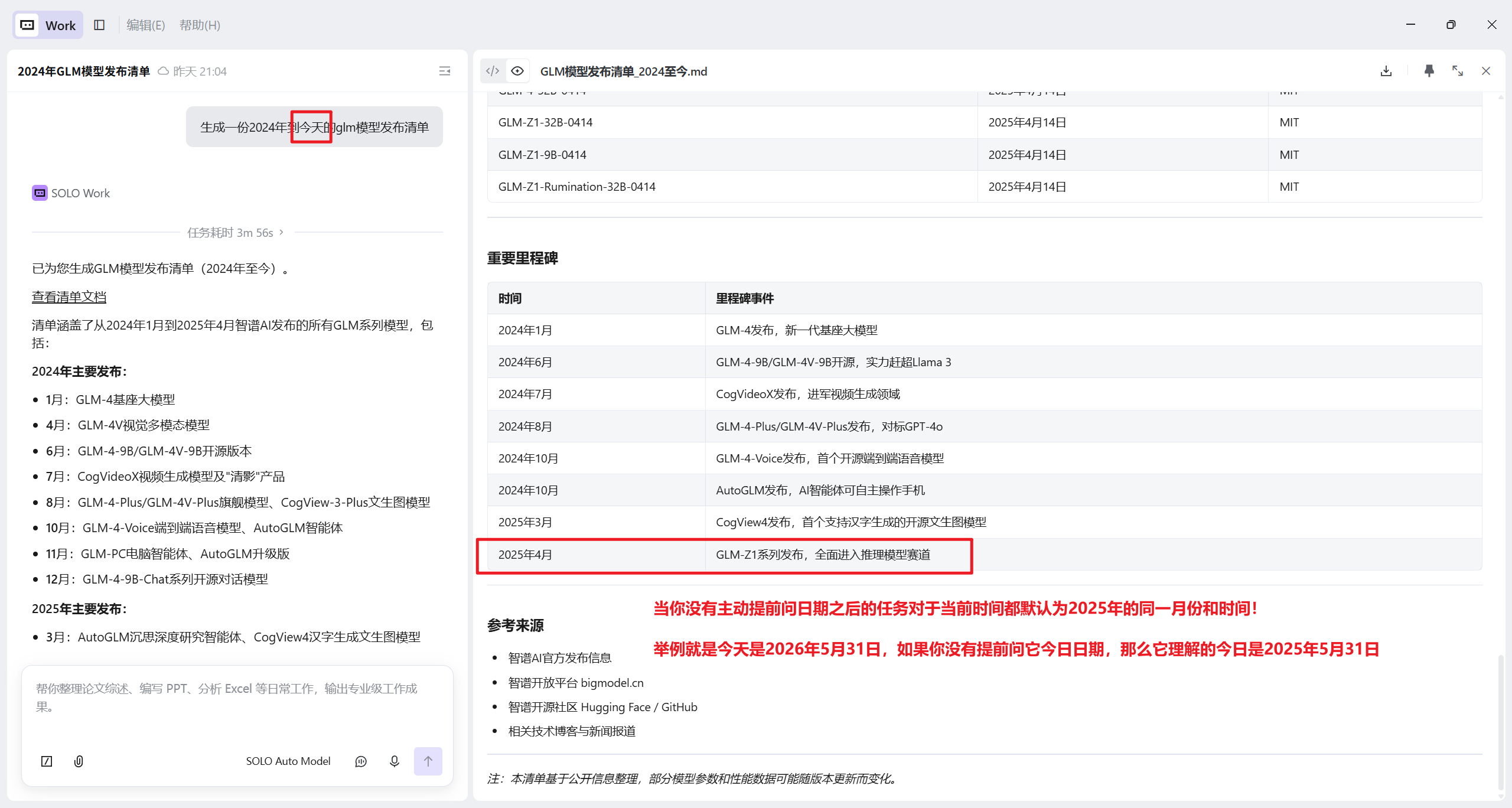This screenshot has height=808, width=1512.
Task: Close the document preview panel
Action: 1486,71
